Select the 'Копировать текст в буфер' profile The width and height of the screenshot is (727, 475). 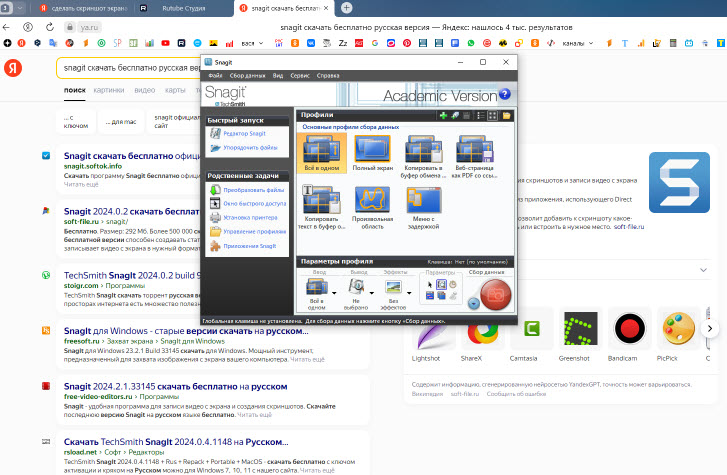[x=321, y=207]
